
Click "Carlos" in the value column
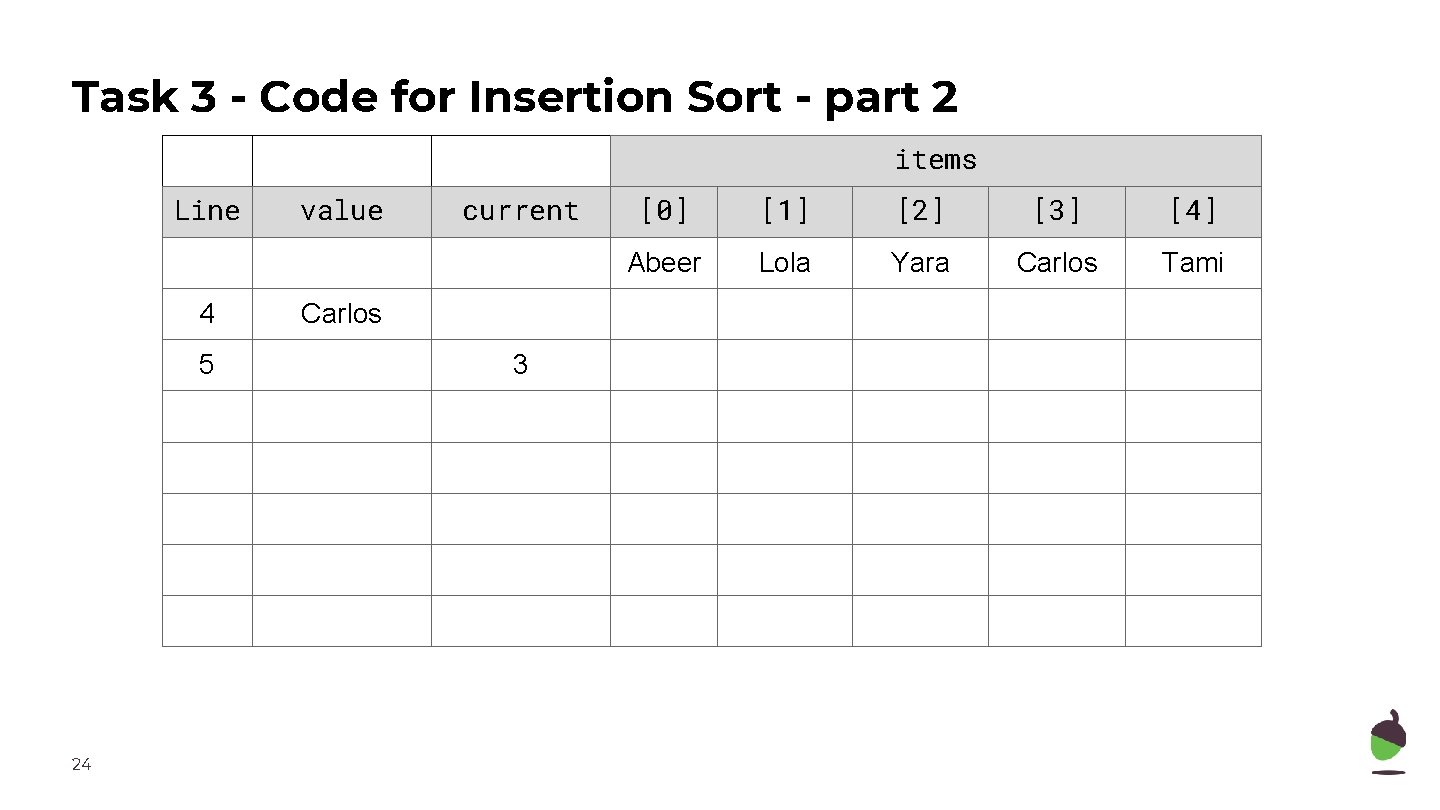[341, 314]
